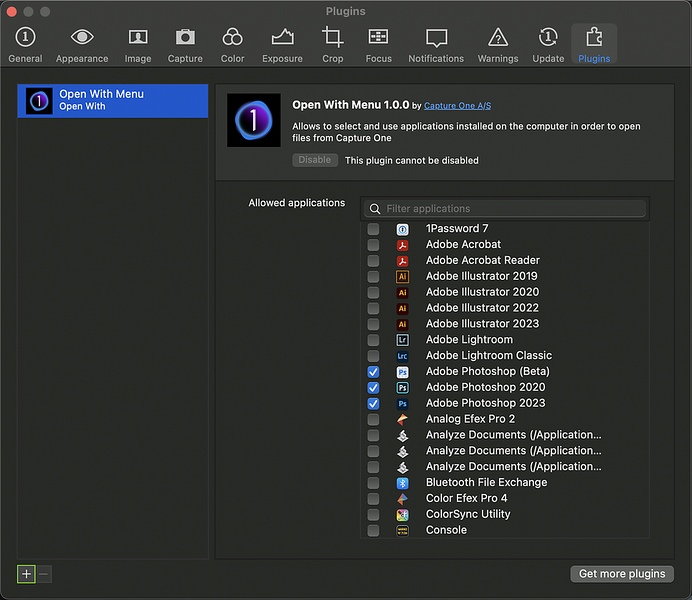
Task: Enable Adobe Lightroom Classic checkbox
Action: 373,356
